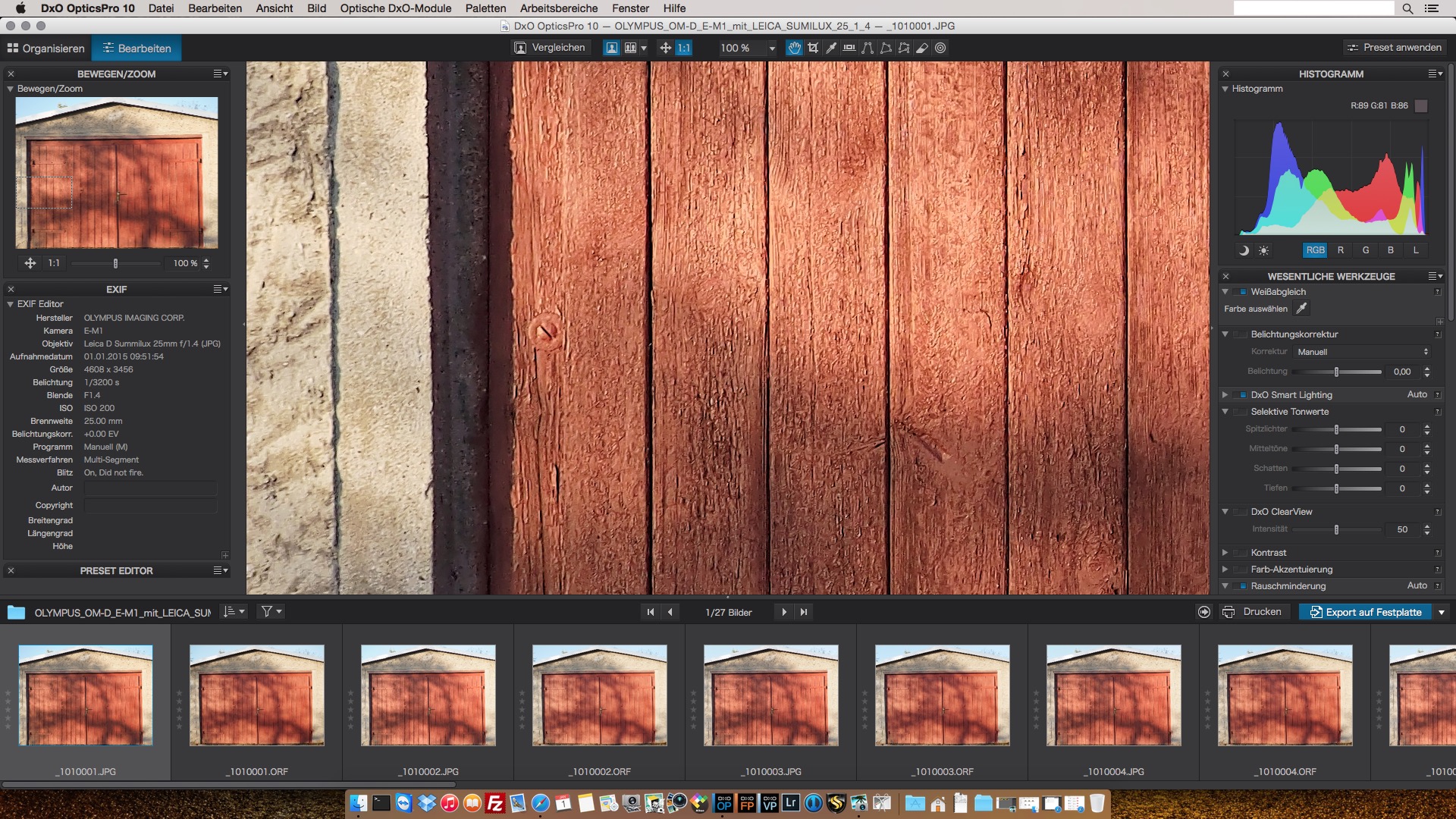Go to first image in filmstrip
Viewport: 1456px width, 819px height.
[x=650, y=612]
